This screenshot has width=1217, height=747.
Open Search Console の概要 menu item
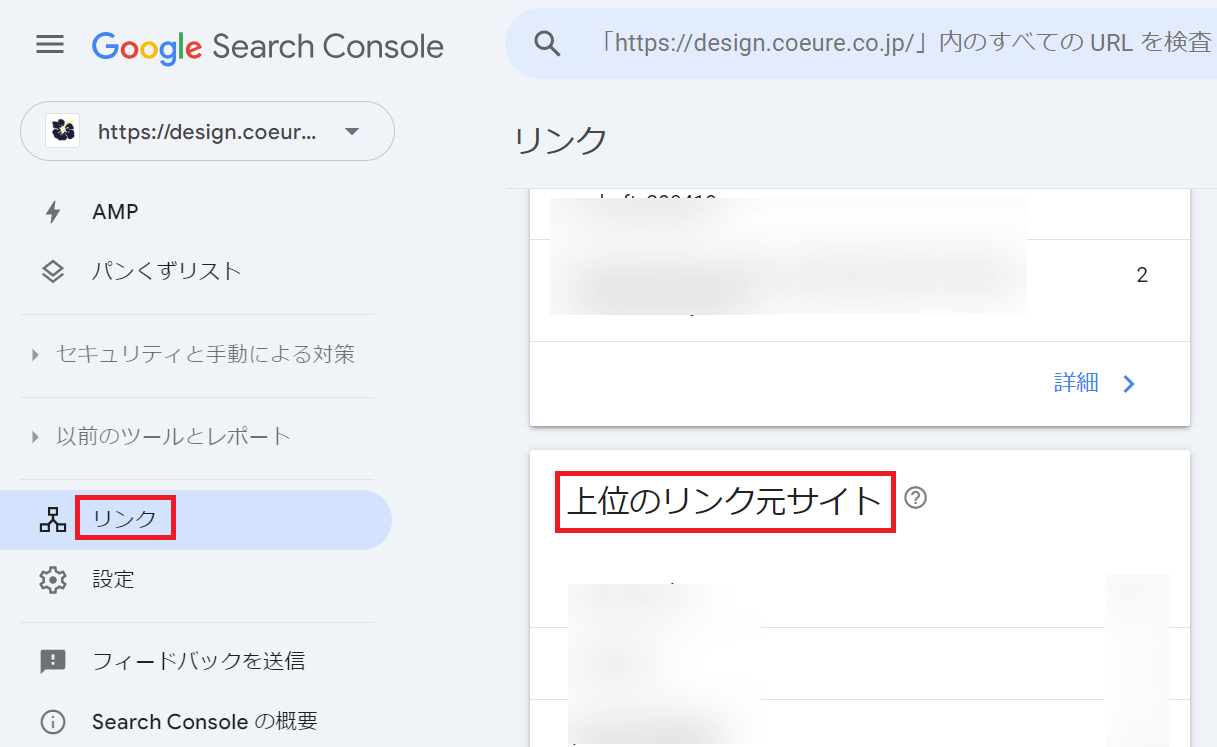(204, 721)
